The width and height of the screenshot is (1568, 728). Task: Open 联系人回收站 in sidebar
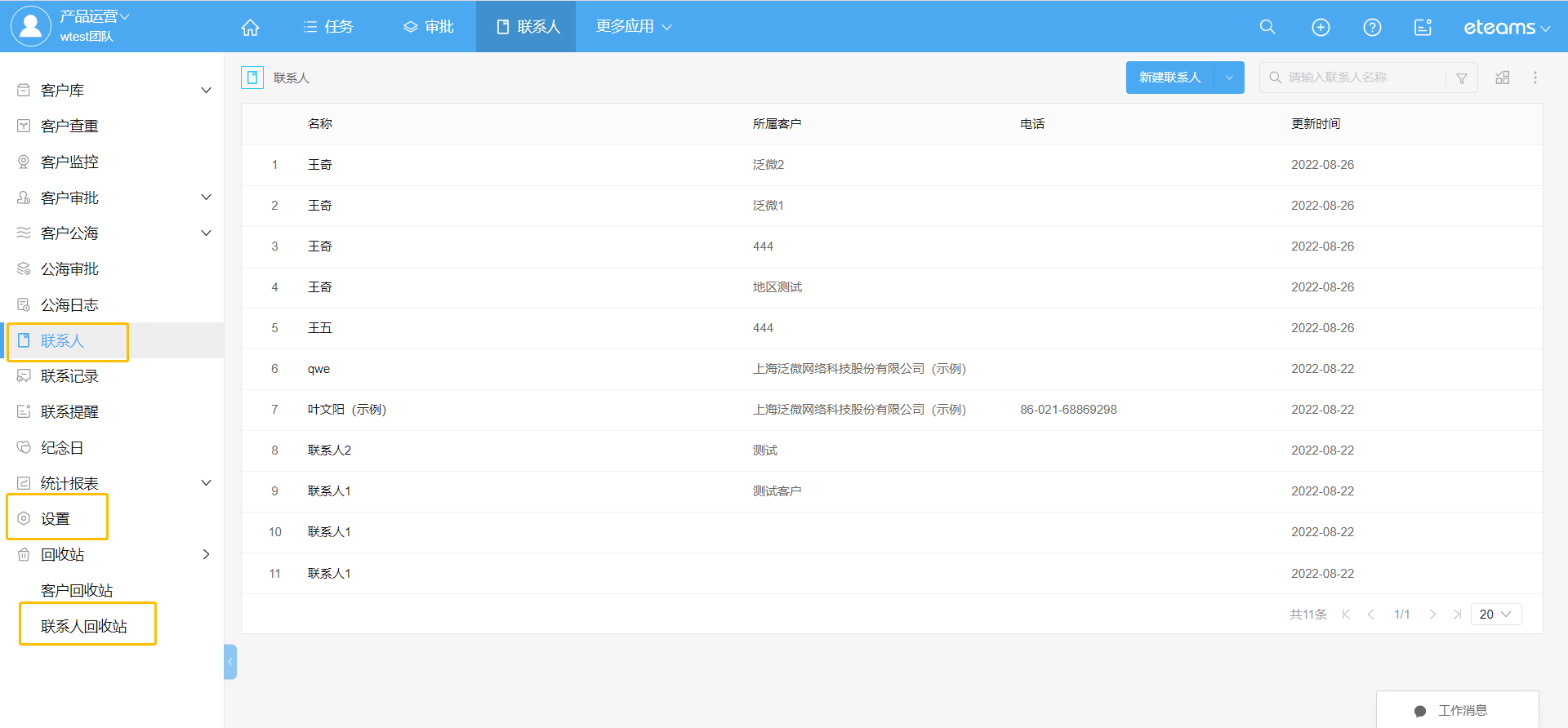84,626
